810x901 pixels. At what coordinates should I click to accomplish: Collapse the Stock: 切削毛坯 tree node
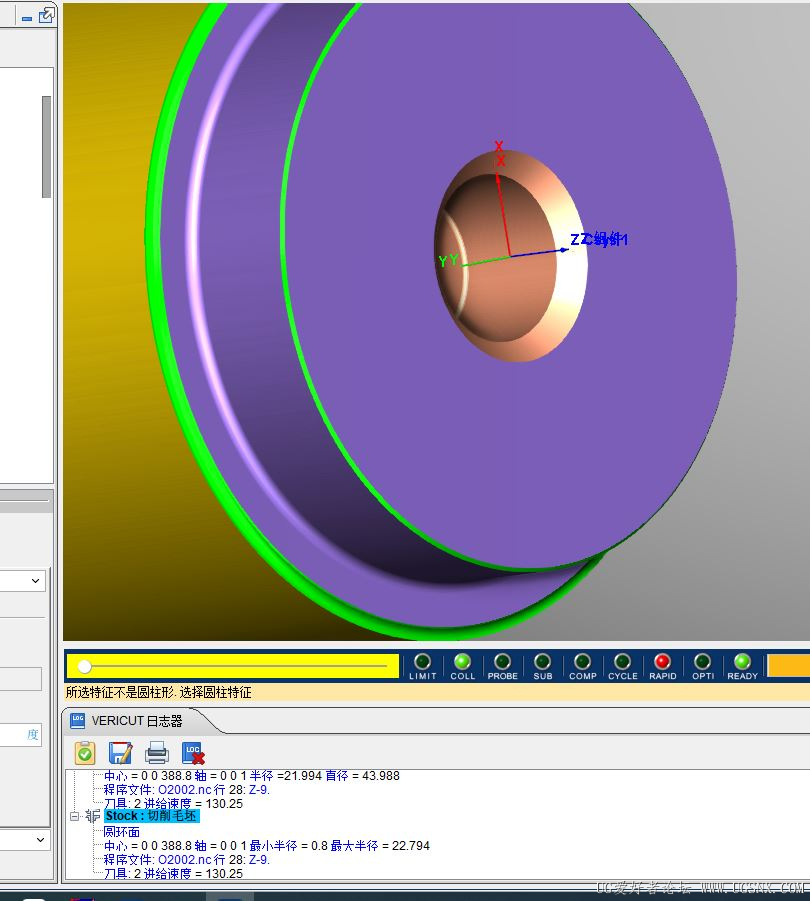click(74, 816)
